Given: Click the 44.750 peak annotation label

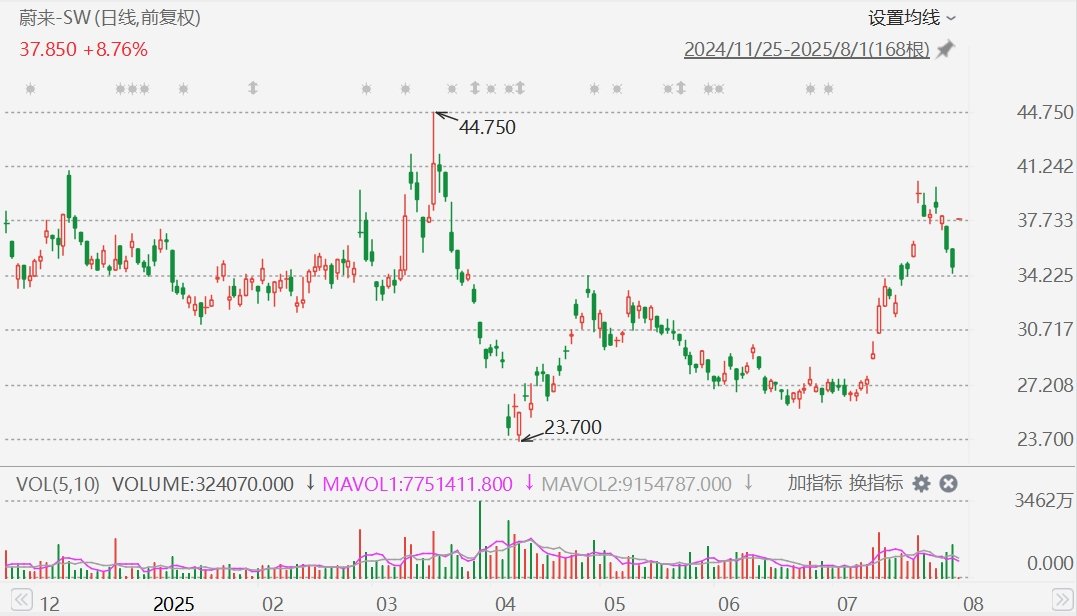Looking at the screenshot, I should coord(487,128).
